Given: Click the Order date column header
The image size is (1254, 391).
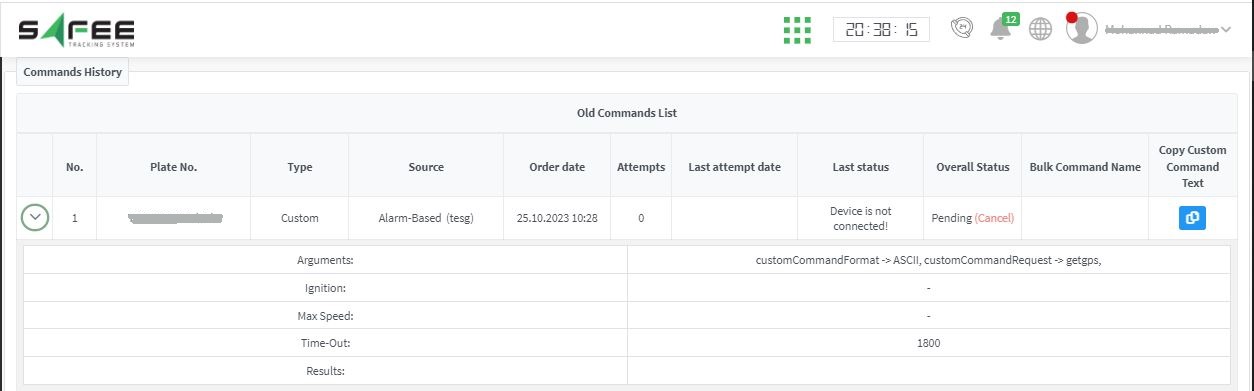Looking at the screenshot, I should (557, 167).
